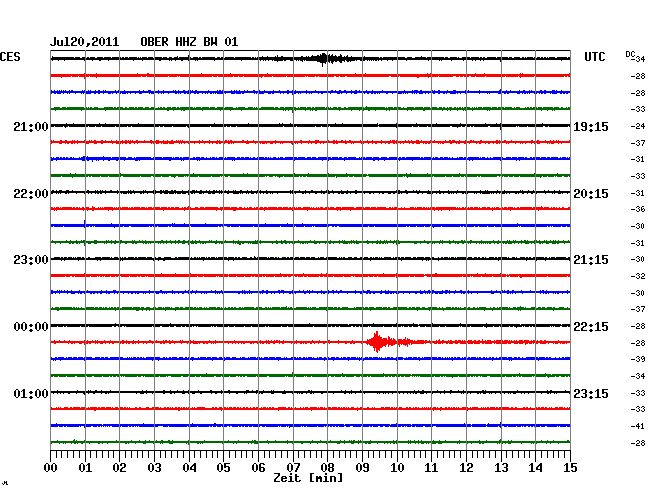Select minute 06 on the time axis
This screenshot has width=650, height=494.
(x=258, y=468)
